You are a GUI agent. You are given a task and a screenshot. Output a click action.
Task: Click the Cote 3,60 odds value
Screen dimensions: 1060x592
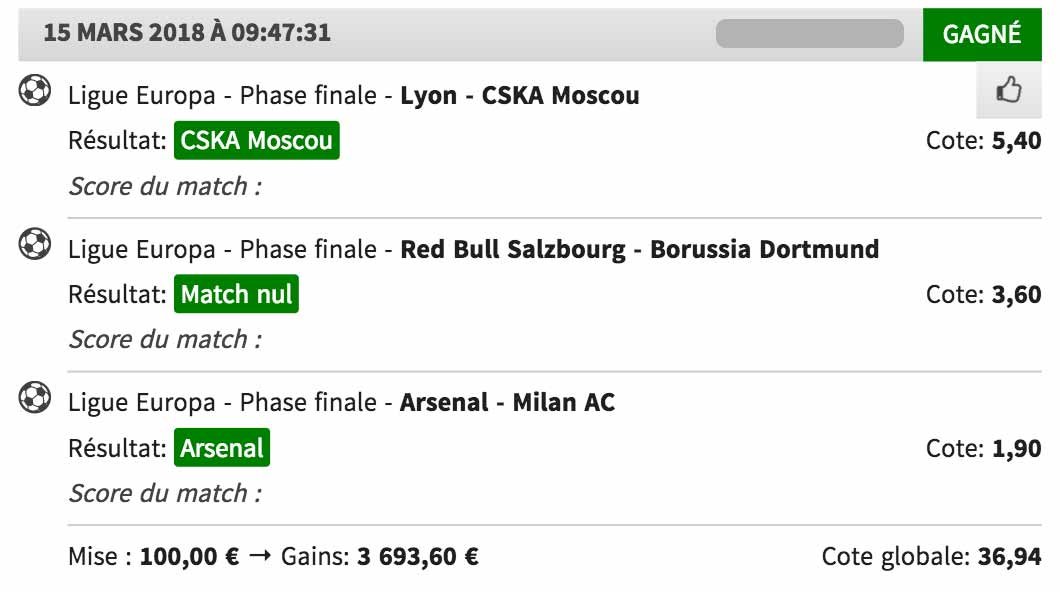pyautogui.click(x=1016, y=294)
